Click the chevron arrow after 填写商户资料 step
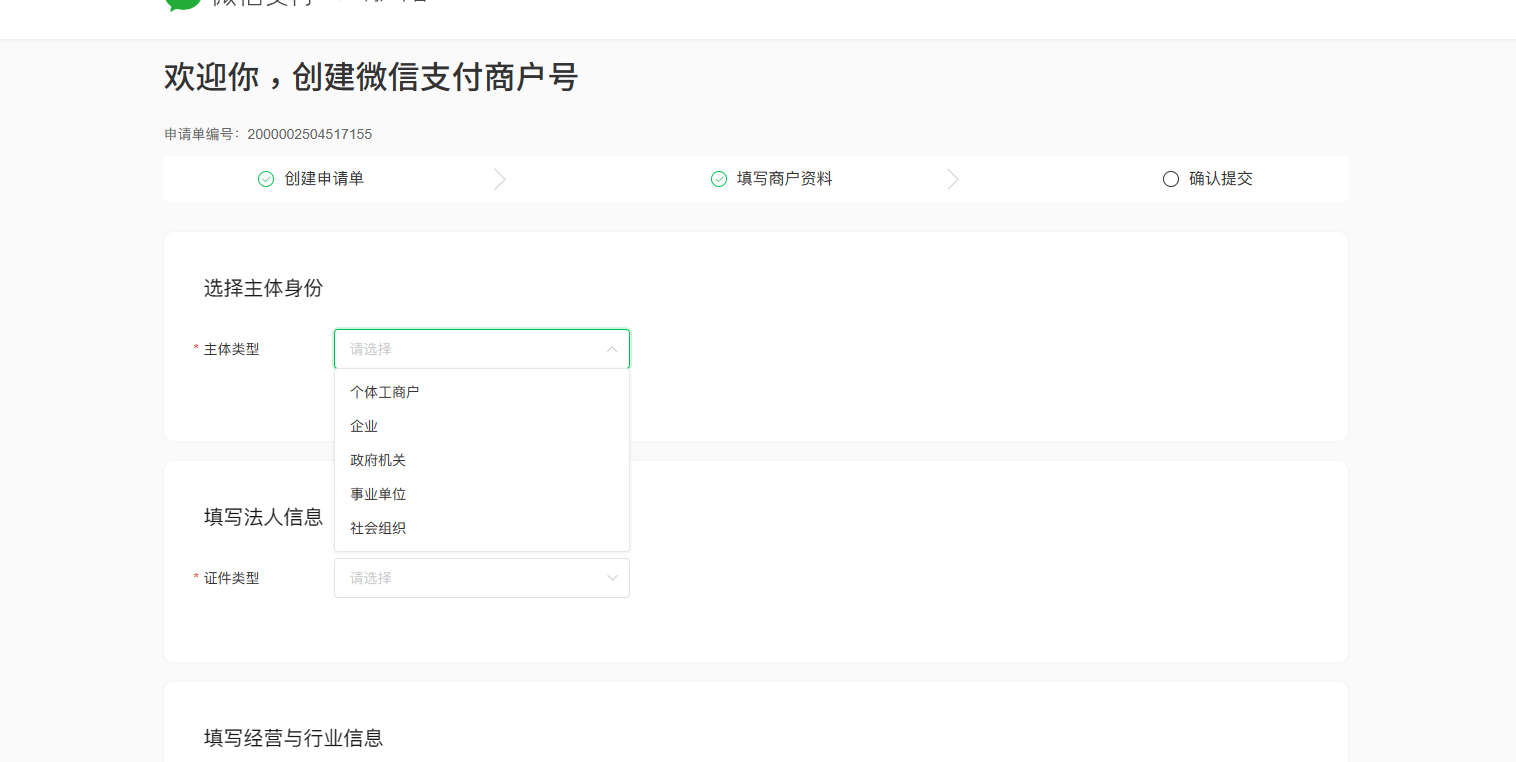The image size is (1516, 762). pos(953,179)
